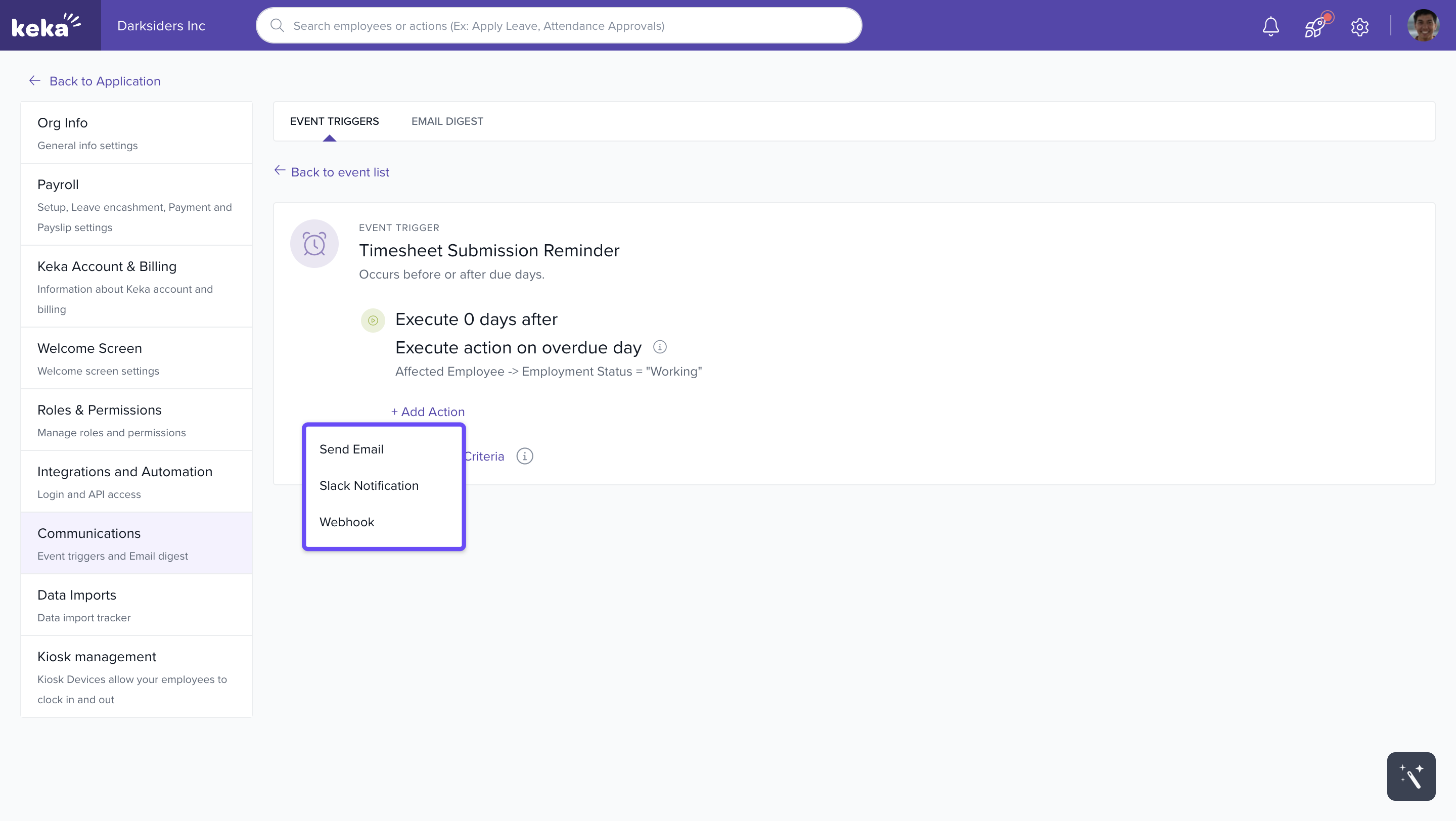Open the Event Triggers tab

click(x=334, y=121)
